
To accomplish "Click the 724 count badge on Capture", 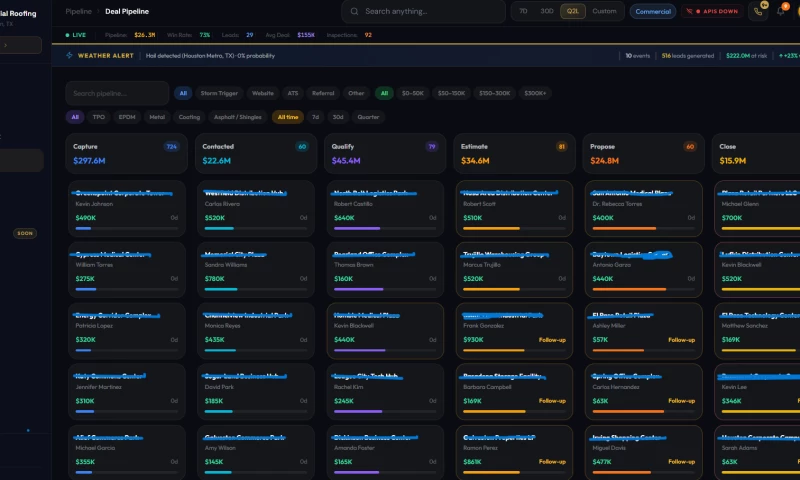I will tap(171, 146).
